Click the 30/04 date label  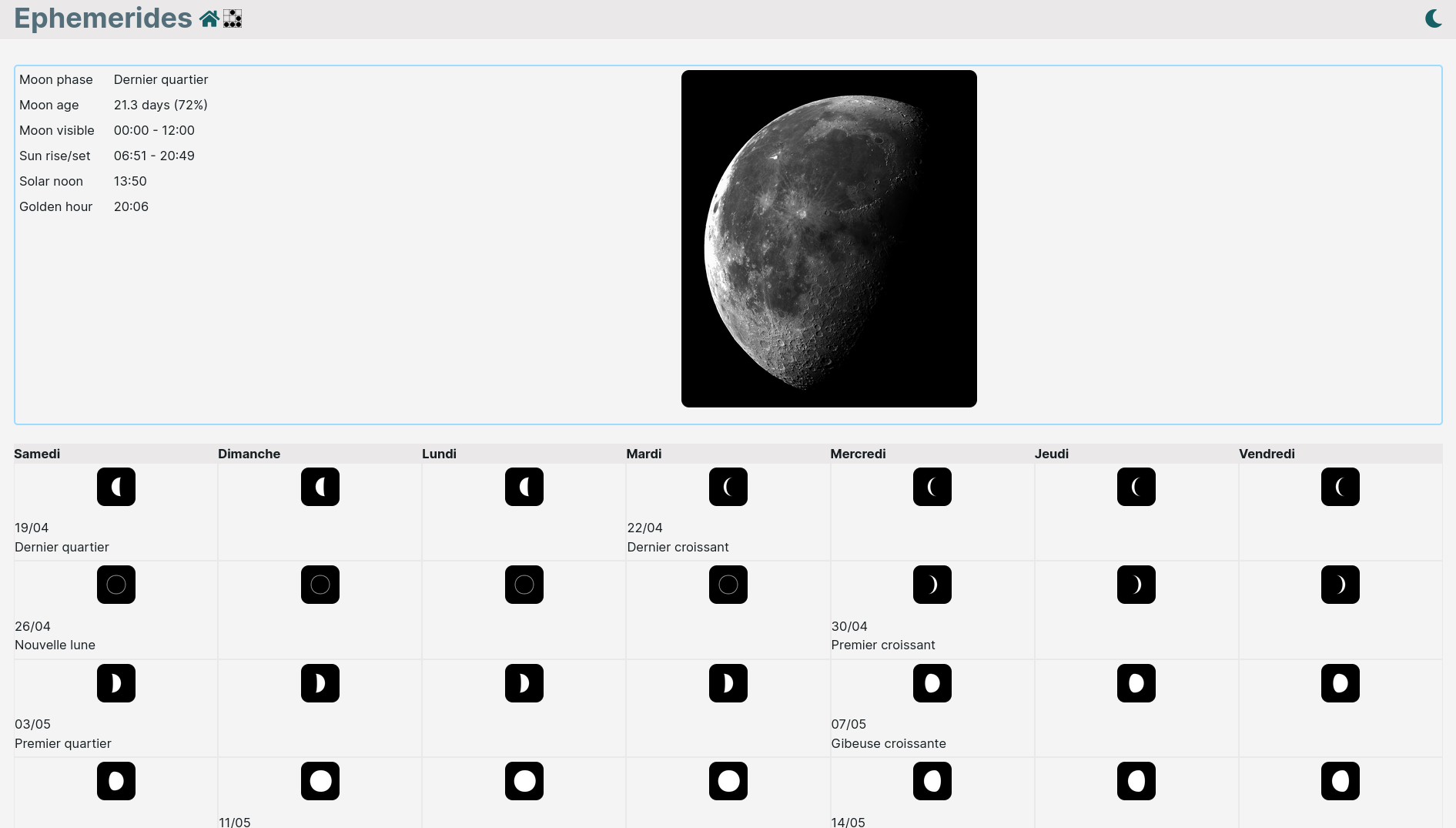point(849,626)
